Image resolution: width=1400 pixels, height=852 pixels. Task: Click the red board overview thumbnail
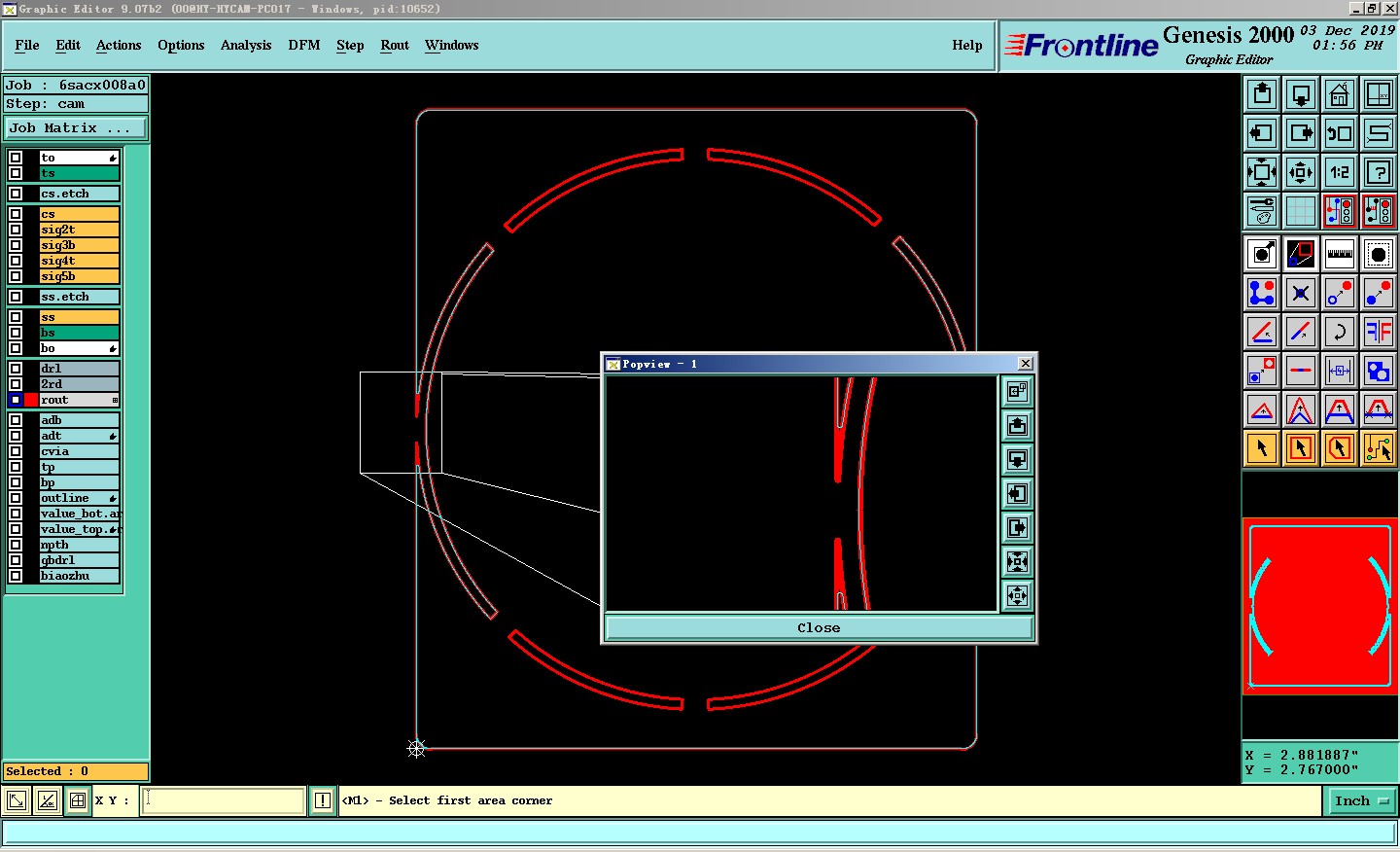coord(1320,606)
